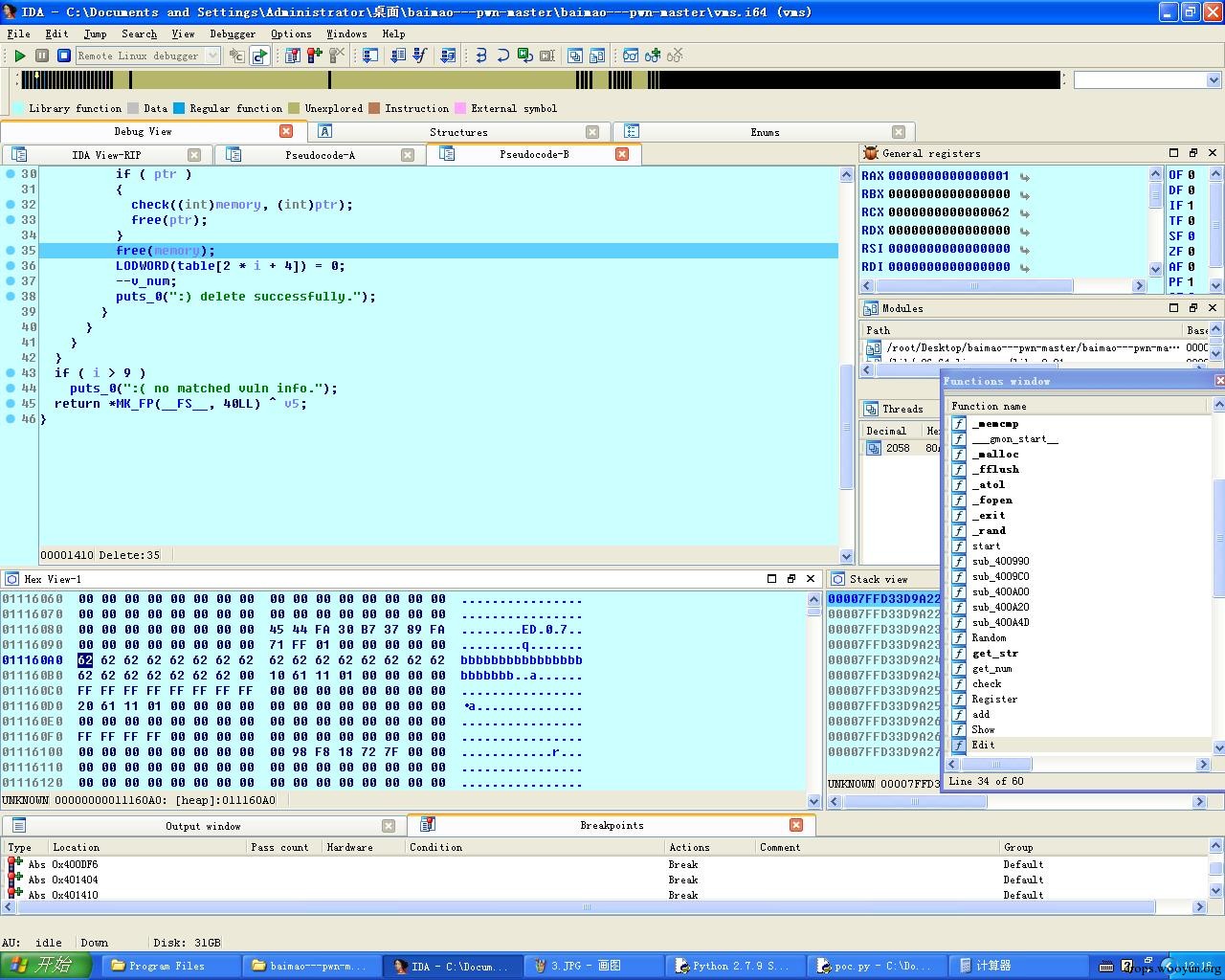Click the Add watch glasses icon

point(653,56)
